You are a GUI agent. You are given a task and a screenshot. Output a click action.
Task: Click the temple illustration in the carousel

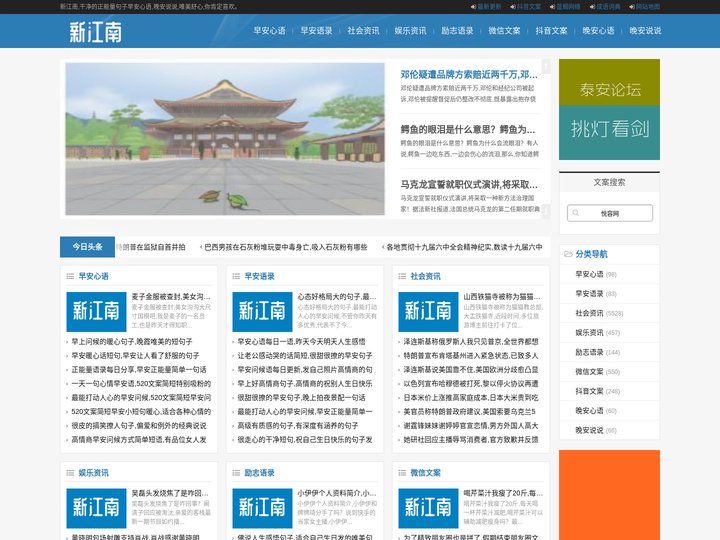[225, 139]
